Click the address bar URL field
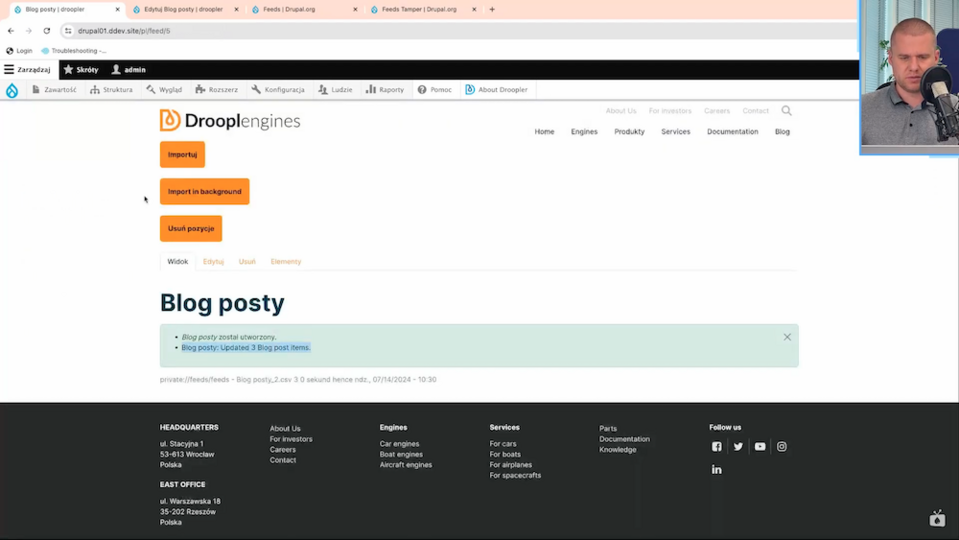 pyautogui.click(x=459, y=31)
